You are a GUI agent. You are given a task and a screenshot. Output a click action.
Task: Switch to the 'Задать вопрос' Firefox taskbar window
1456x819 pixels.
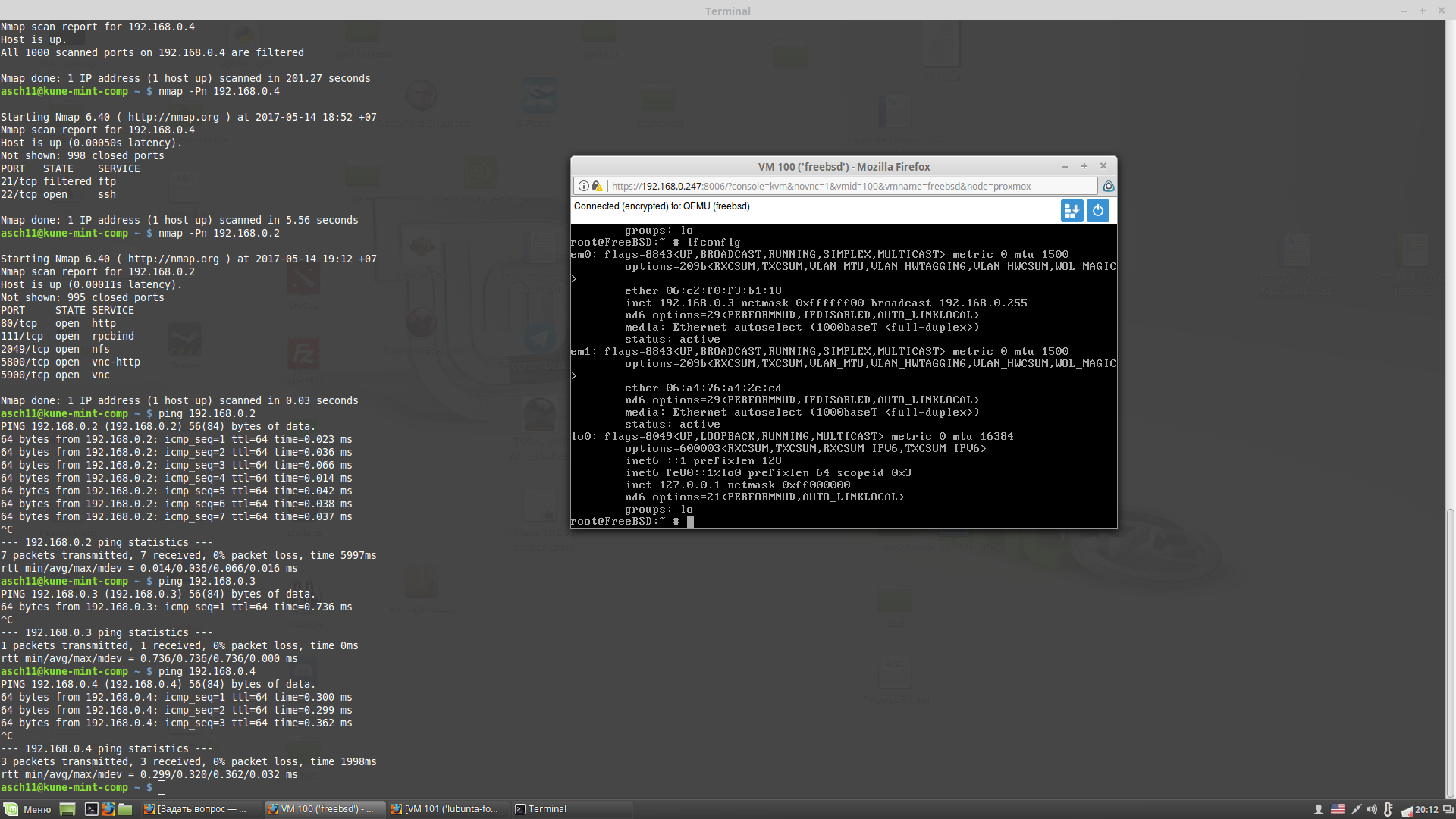[x=200, y=809]
